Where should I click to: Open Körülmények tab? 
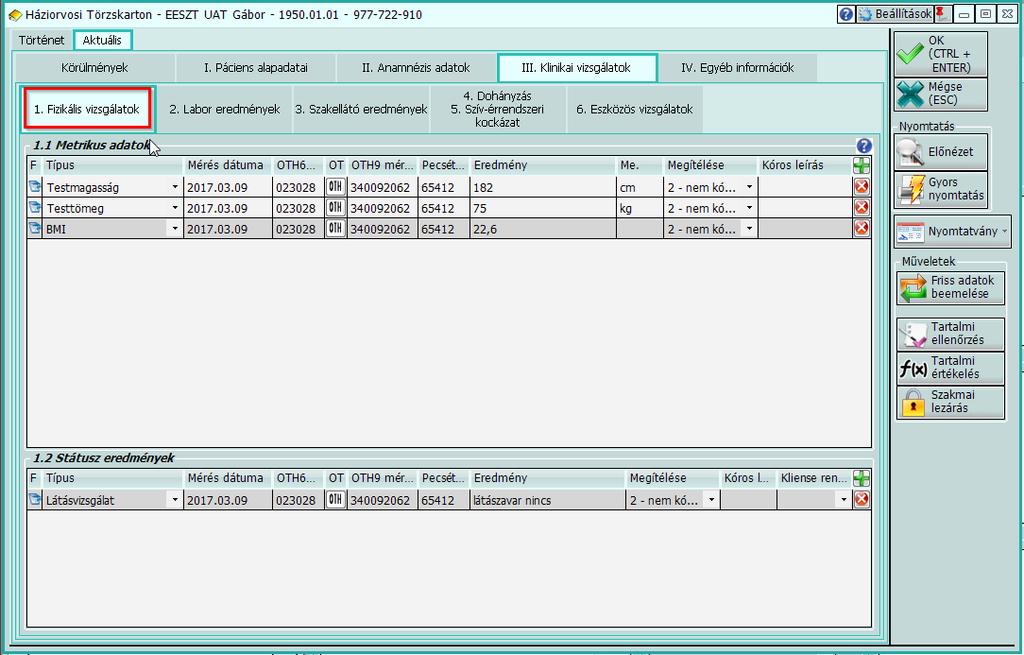[x=95, y=68]
